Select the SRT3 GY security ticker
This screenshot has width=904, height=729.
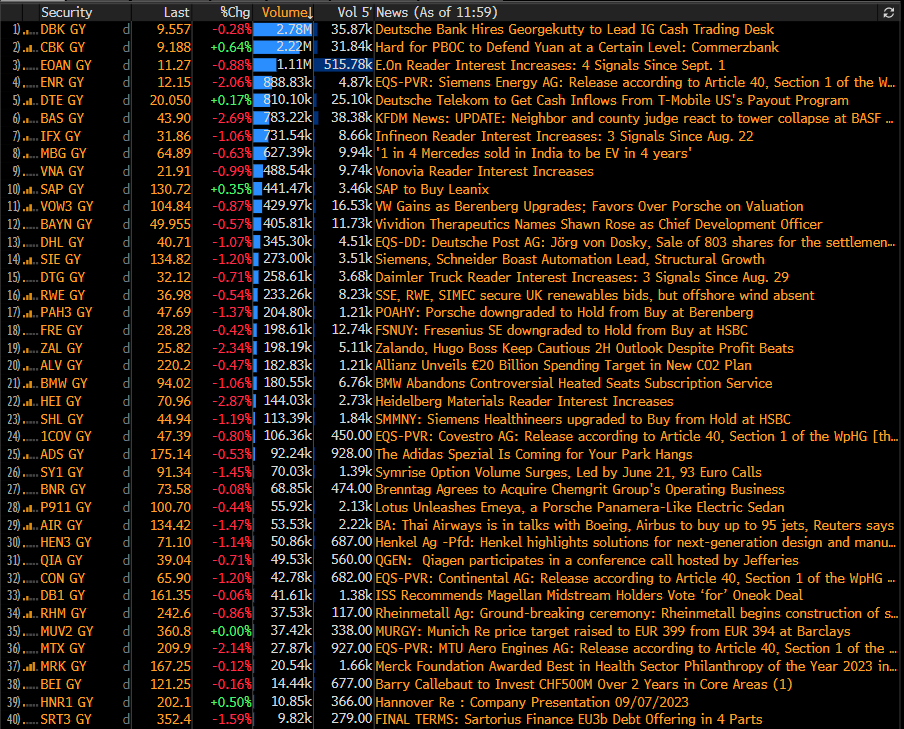(x=66, y=720)
